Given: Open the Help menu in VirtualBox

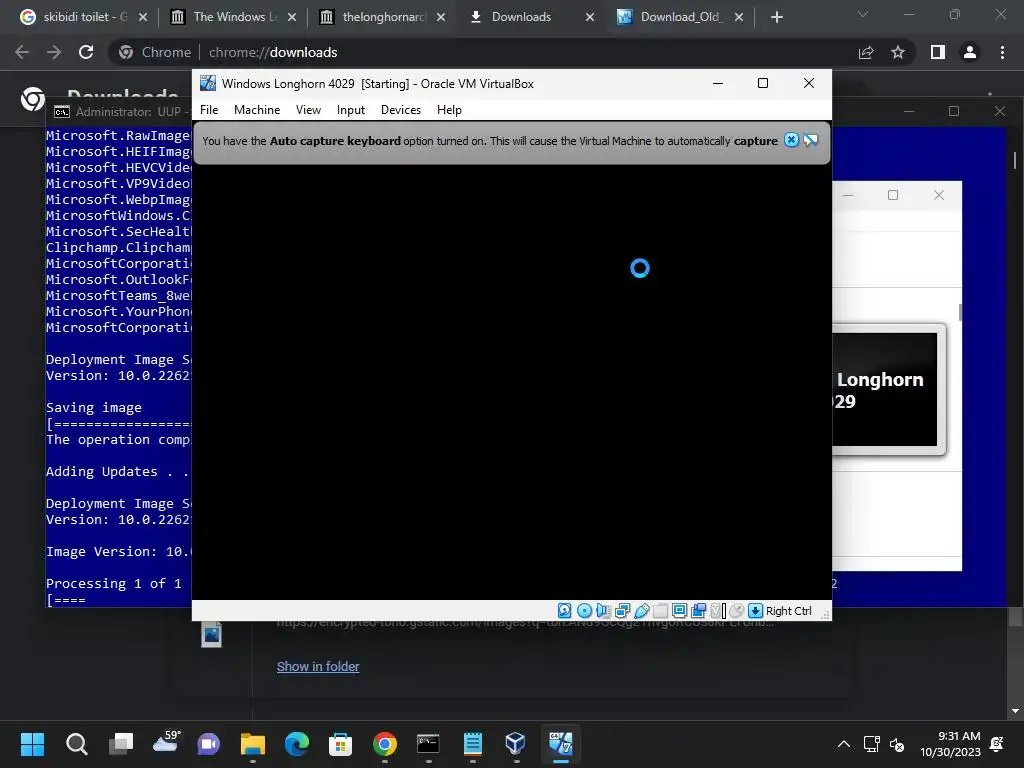Looking at the screenshot, I should (449, 110).
